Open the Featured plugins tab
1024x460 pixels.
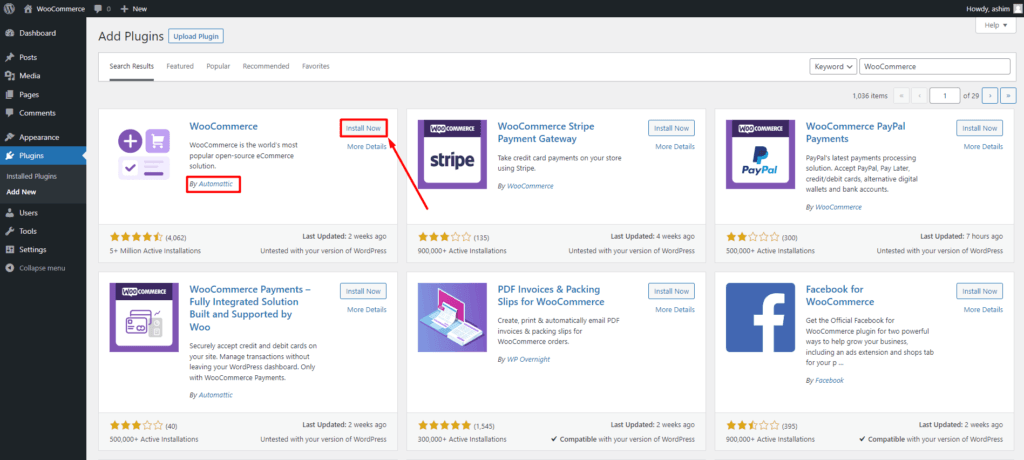[180, 67]
